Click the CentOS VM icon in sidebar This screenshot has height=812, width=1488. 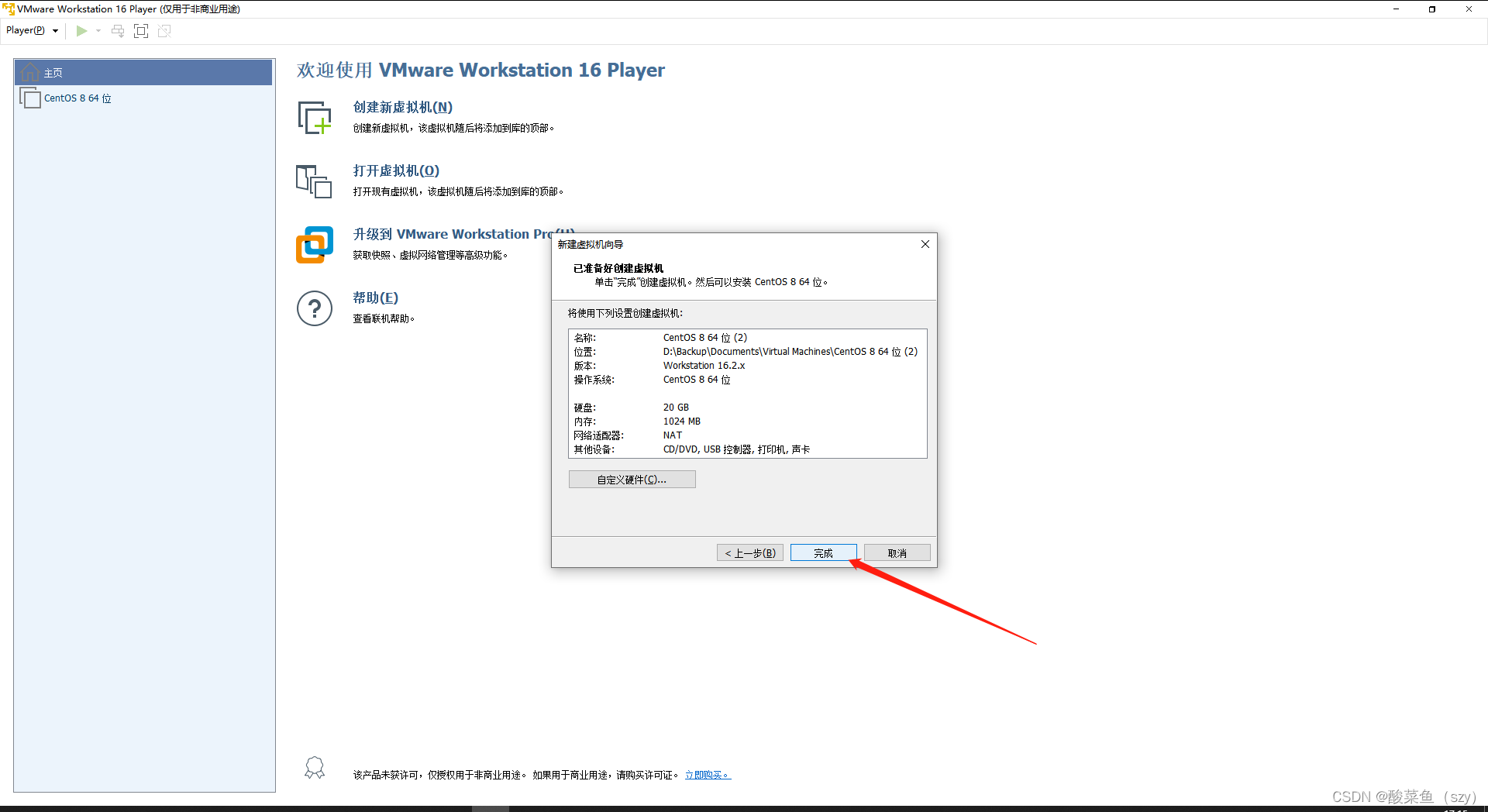[x=30, y=98]
